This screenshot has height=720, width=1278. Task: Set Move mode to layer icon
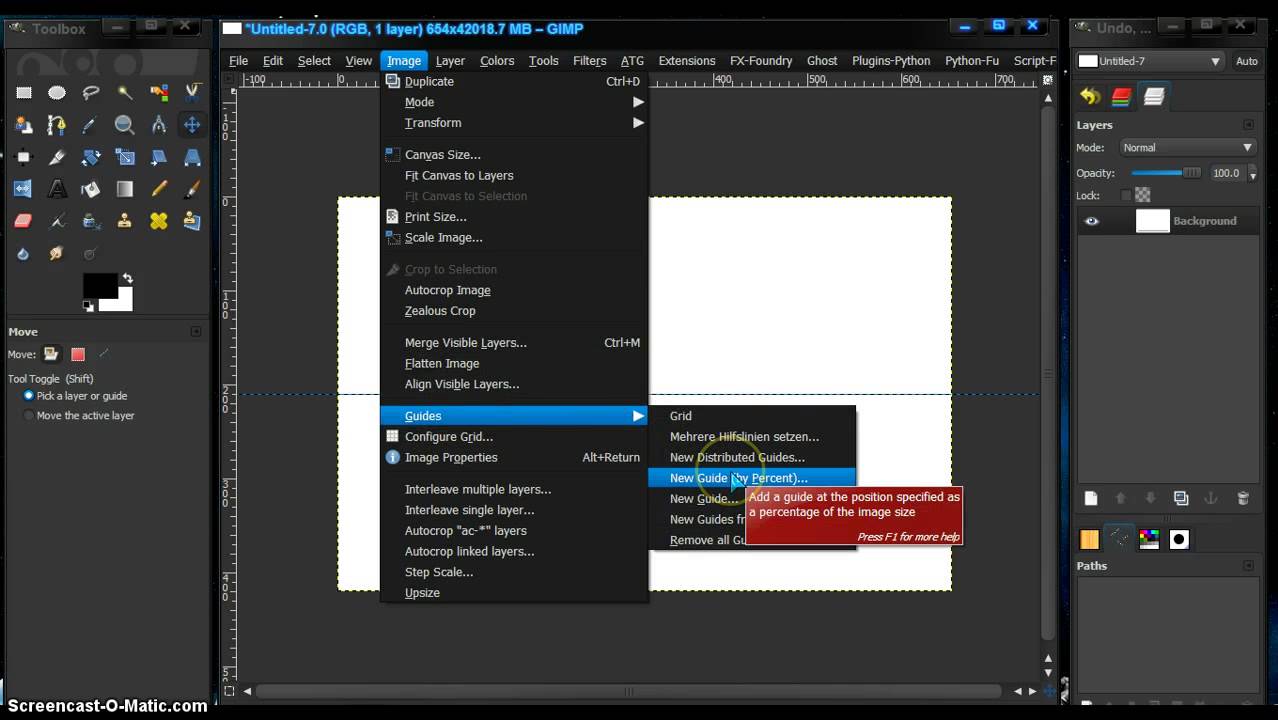tap(51, 354)
